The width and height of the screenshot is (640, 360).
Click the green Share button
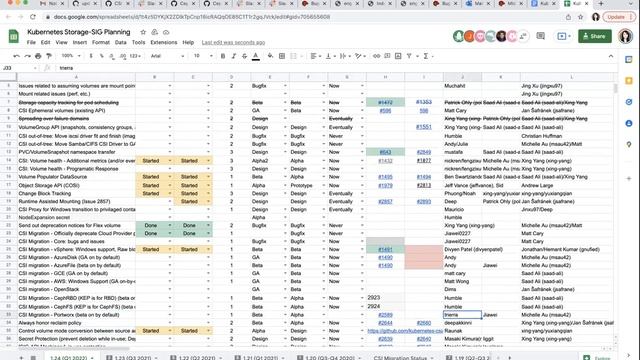coord(595,36)
